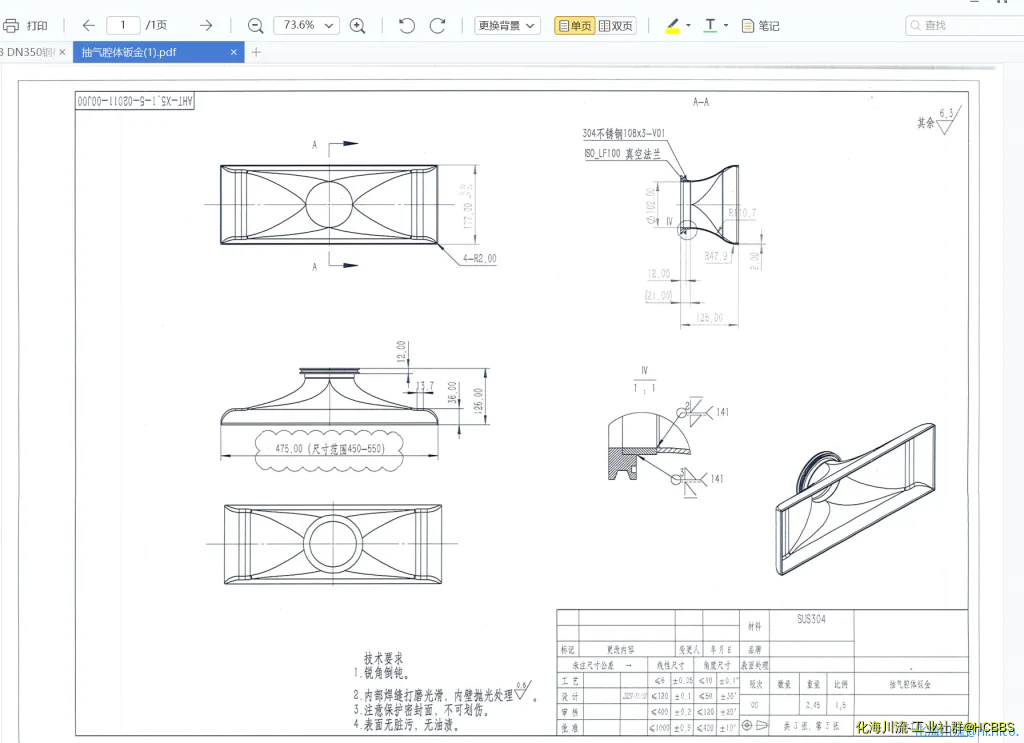Go to previous page arrow

(x=89, y=25)
